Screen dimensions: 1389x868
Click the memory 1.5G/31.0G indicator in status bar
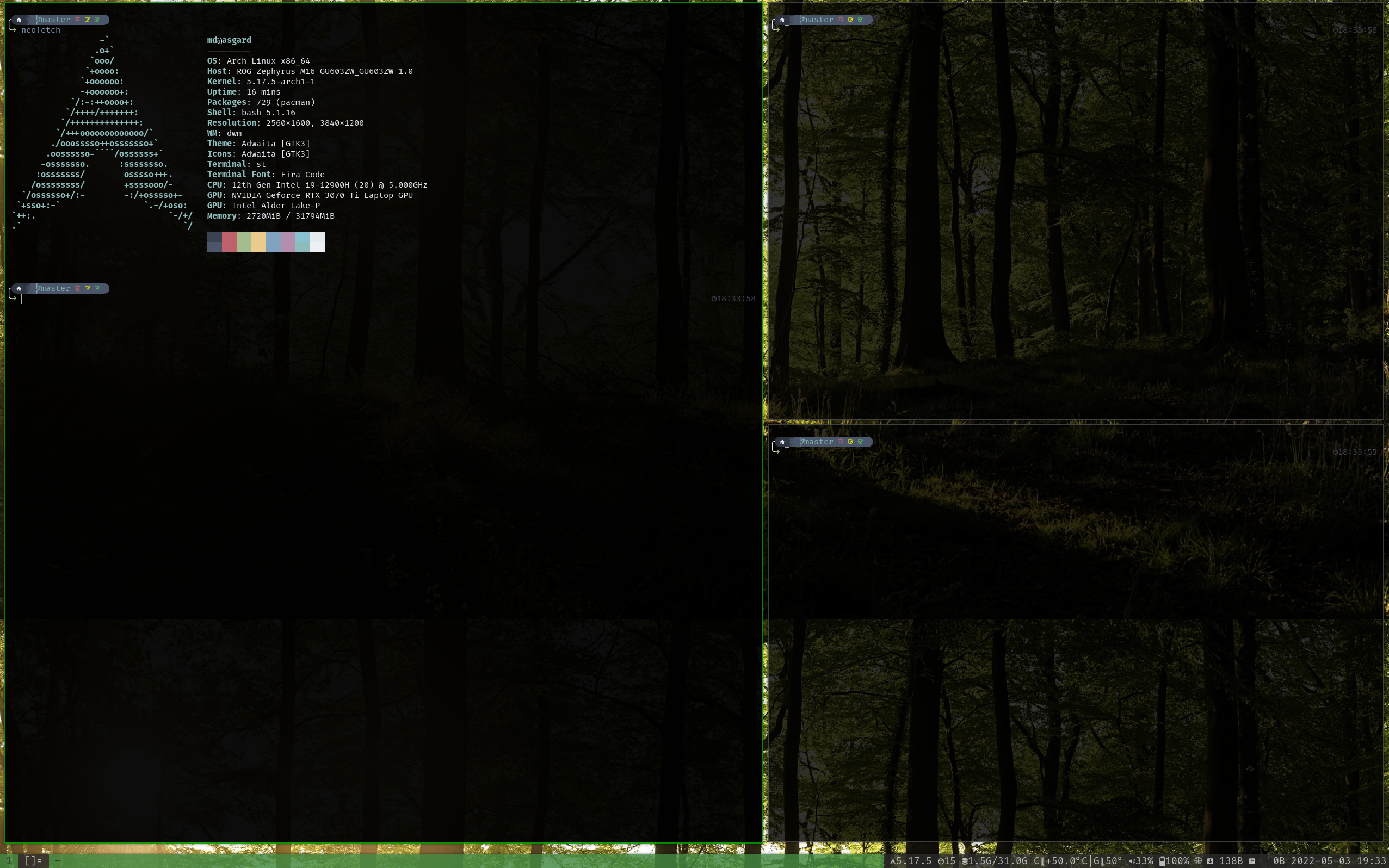(995, 860)
